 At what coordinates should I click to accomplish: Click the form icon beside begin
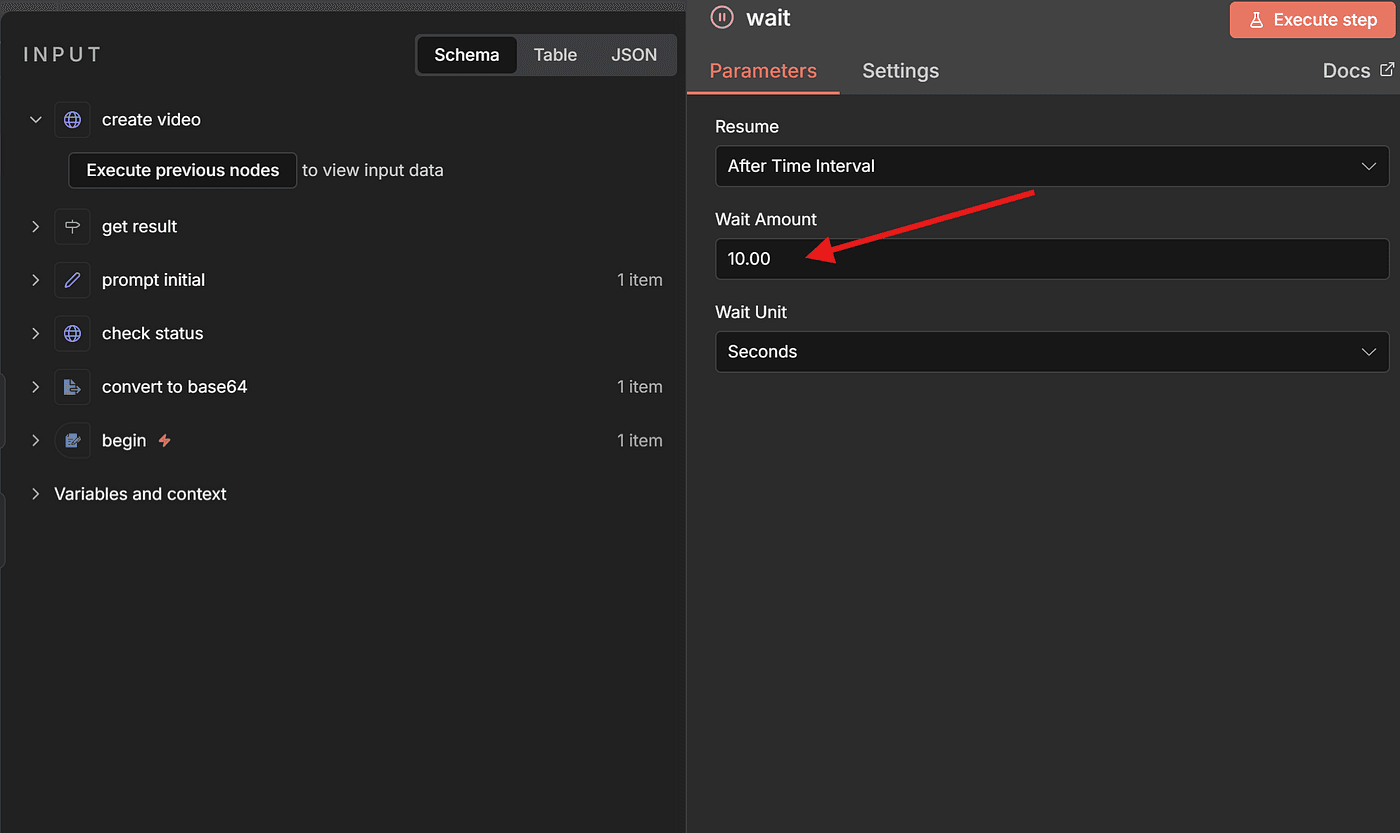tap(72, 441)
